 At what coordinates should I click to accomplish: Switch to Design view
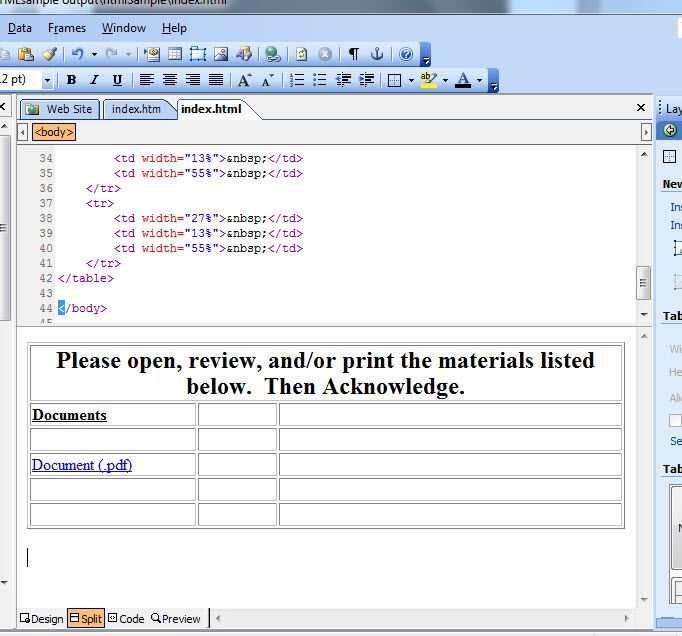point(42,619)
